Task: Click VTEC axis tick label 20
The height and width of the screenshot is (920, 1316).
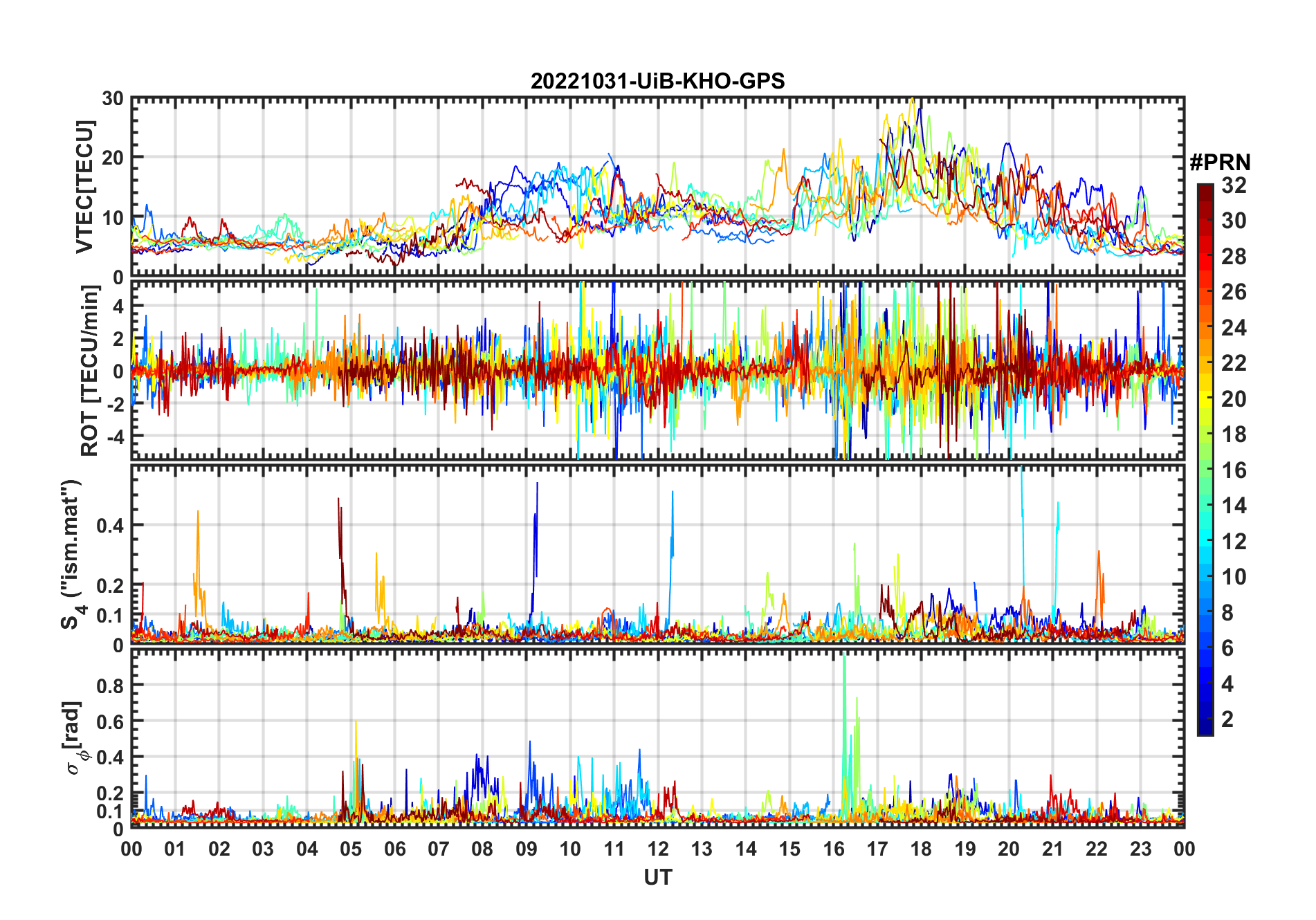Action: (113, 158)
